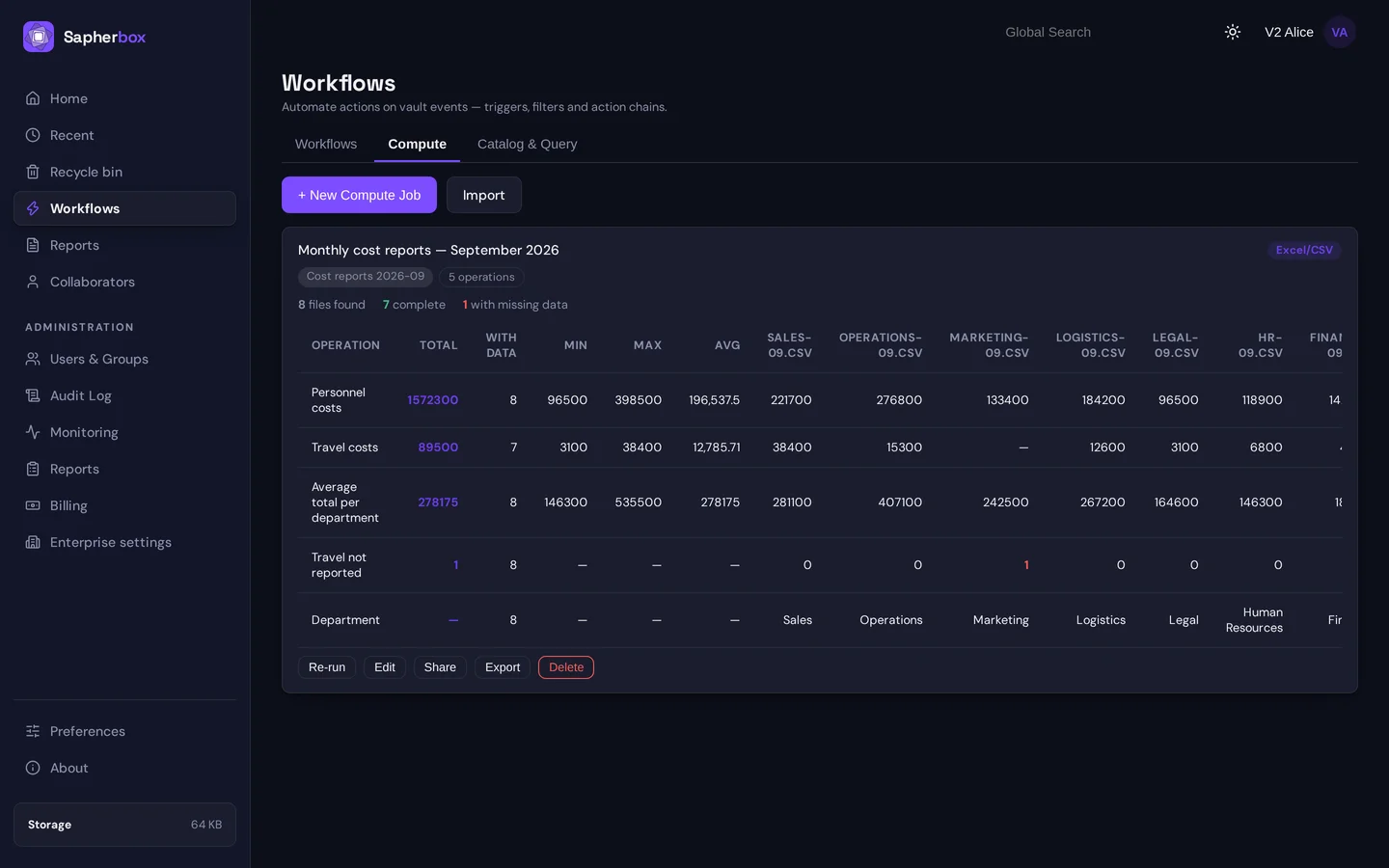
Task: Click Travel costs total 89500
Action: click(x=438, y=448)
